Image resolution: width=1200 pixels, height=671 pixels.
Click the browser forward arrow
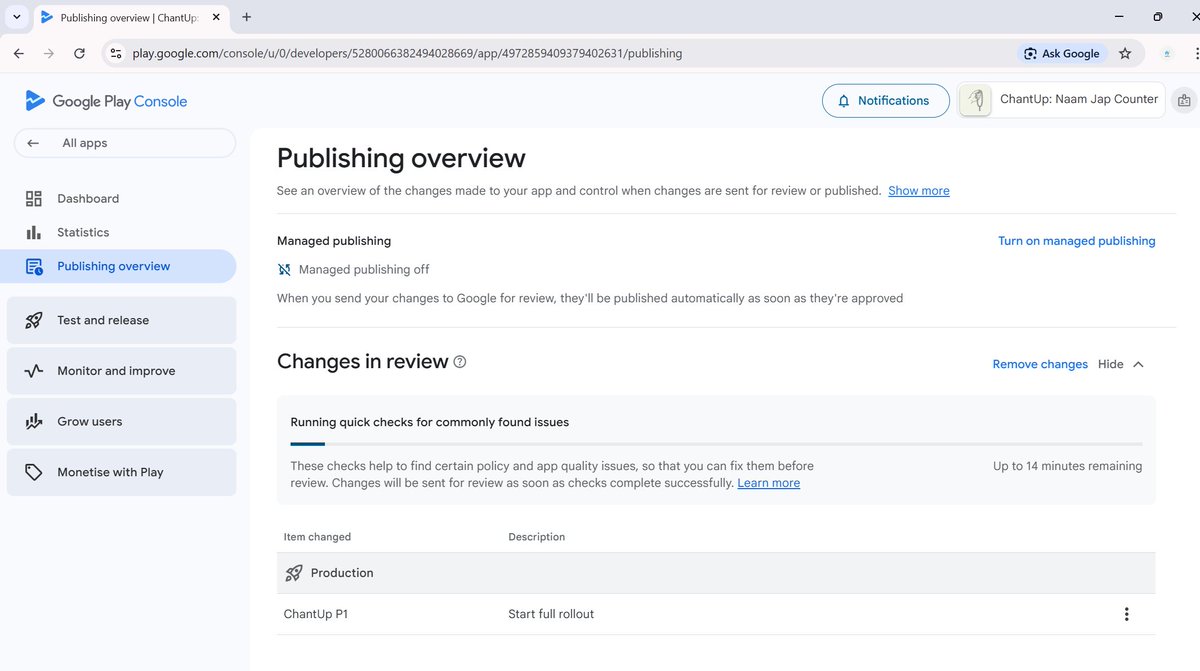(49, 54)
